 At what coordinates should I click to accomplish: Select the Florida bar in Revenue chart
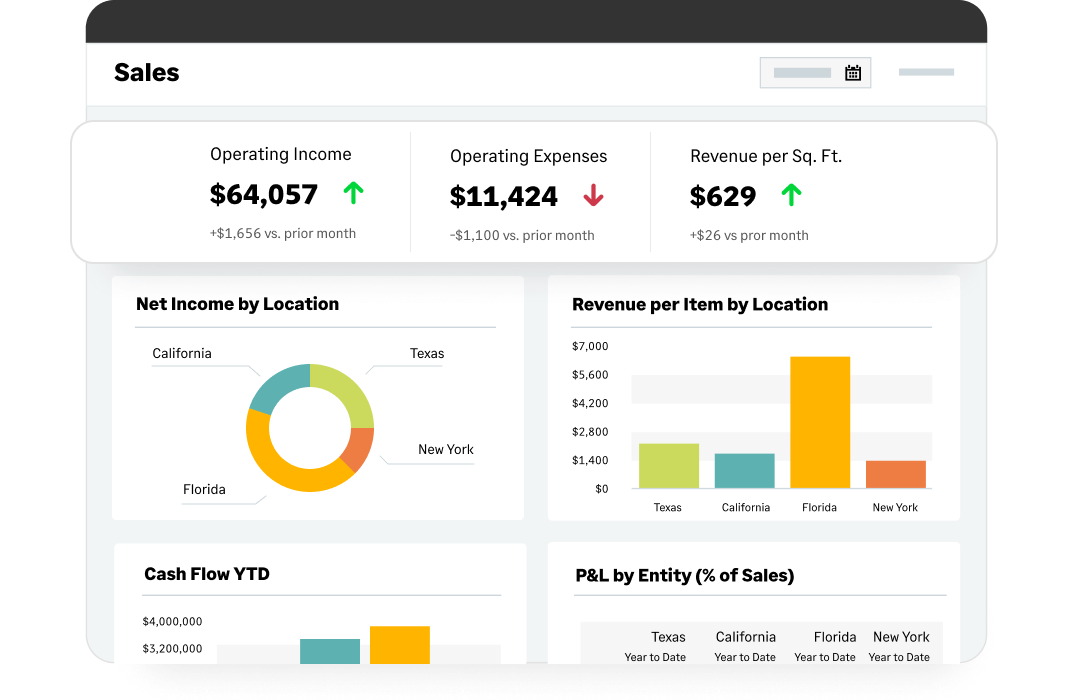[820, 420]
